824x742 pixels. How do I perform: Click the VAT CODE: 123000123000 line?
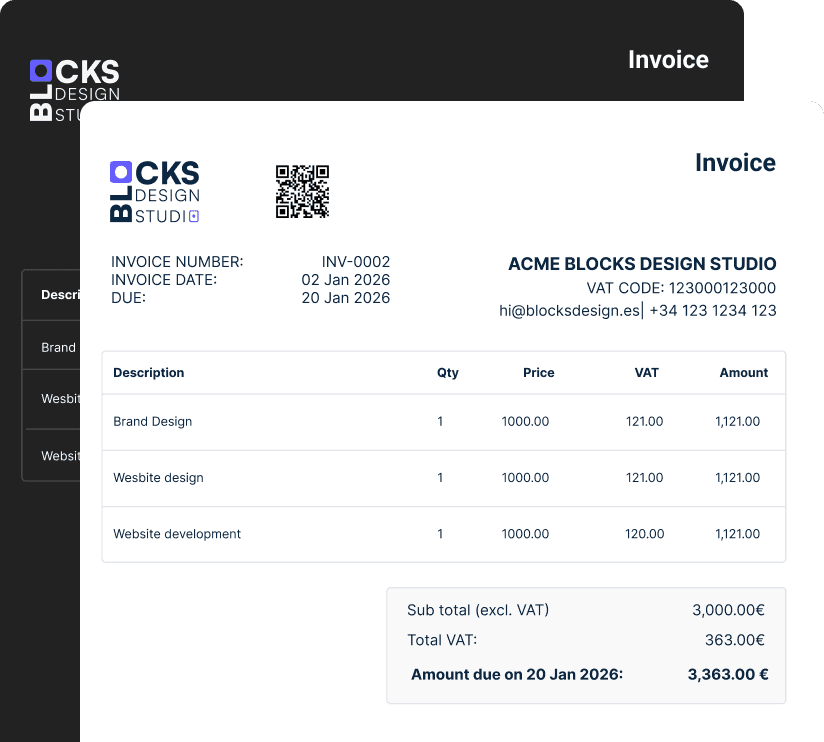click(681, 288)
